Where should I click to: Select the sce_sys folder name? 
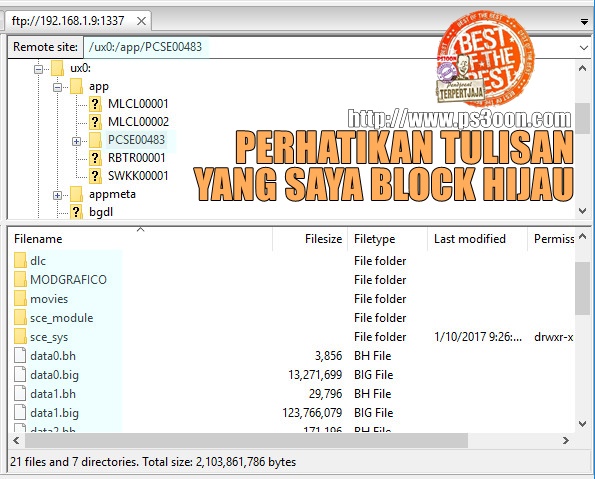[x=49, y=337]
